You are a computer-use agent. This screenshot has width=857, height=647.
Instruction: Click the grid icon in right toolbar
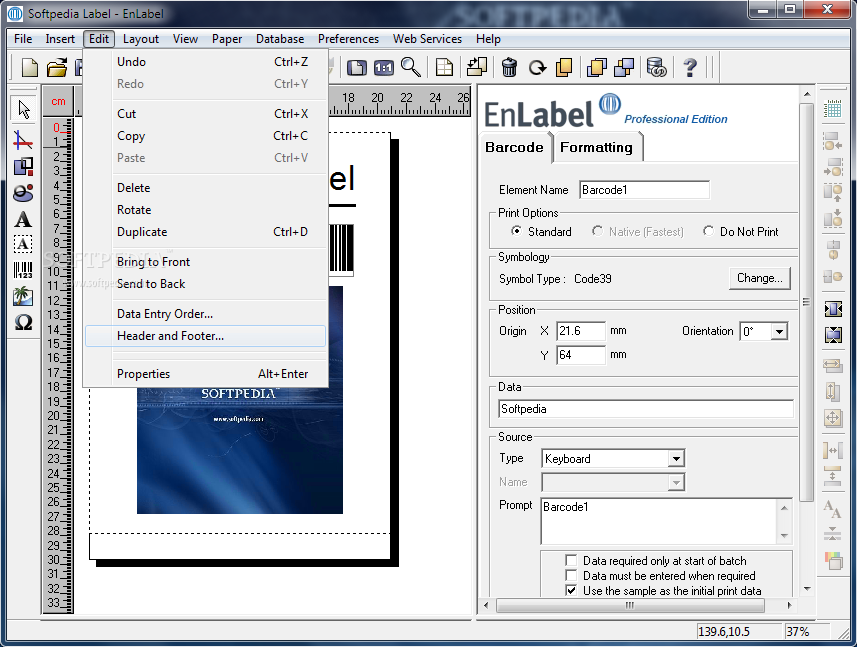832,109
